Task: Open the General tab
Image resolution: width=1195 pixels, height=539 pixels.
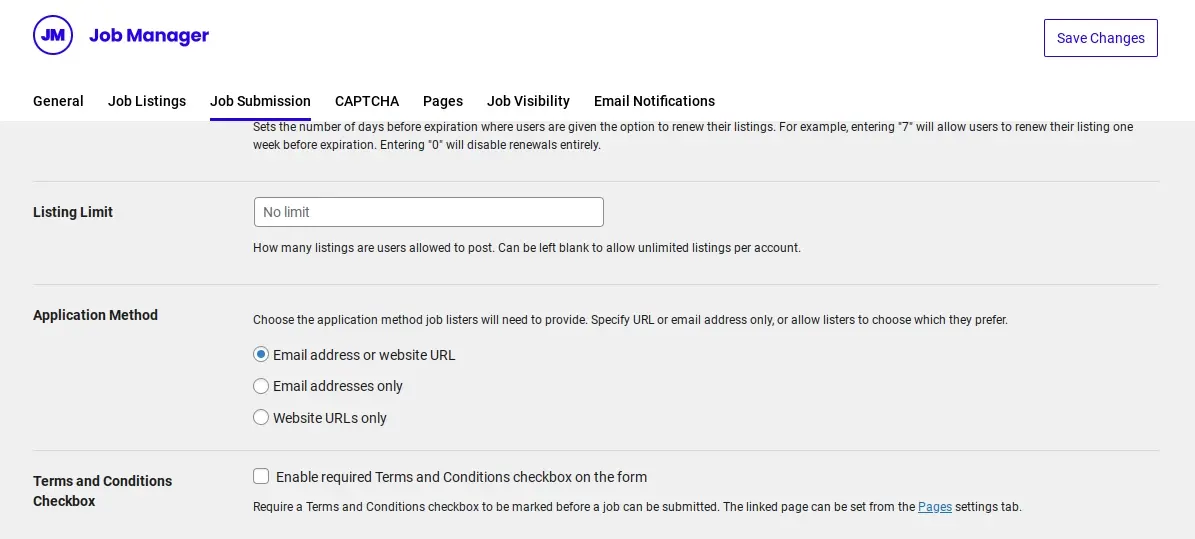Action: tap(58, 101)
